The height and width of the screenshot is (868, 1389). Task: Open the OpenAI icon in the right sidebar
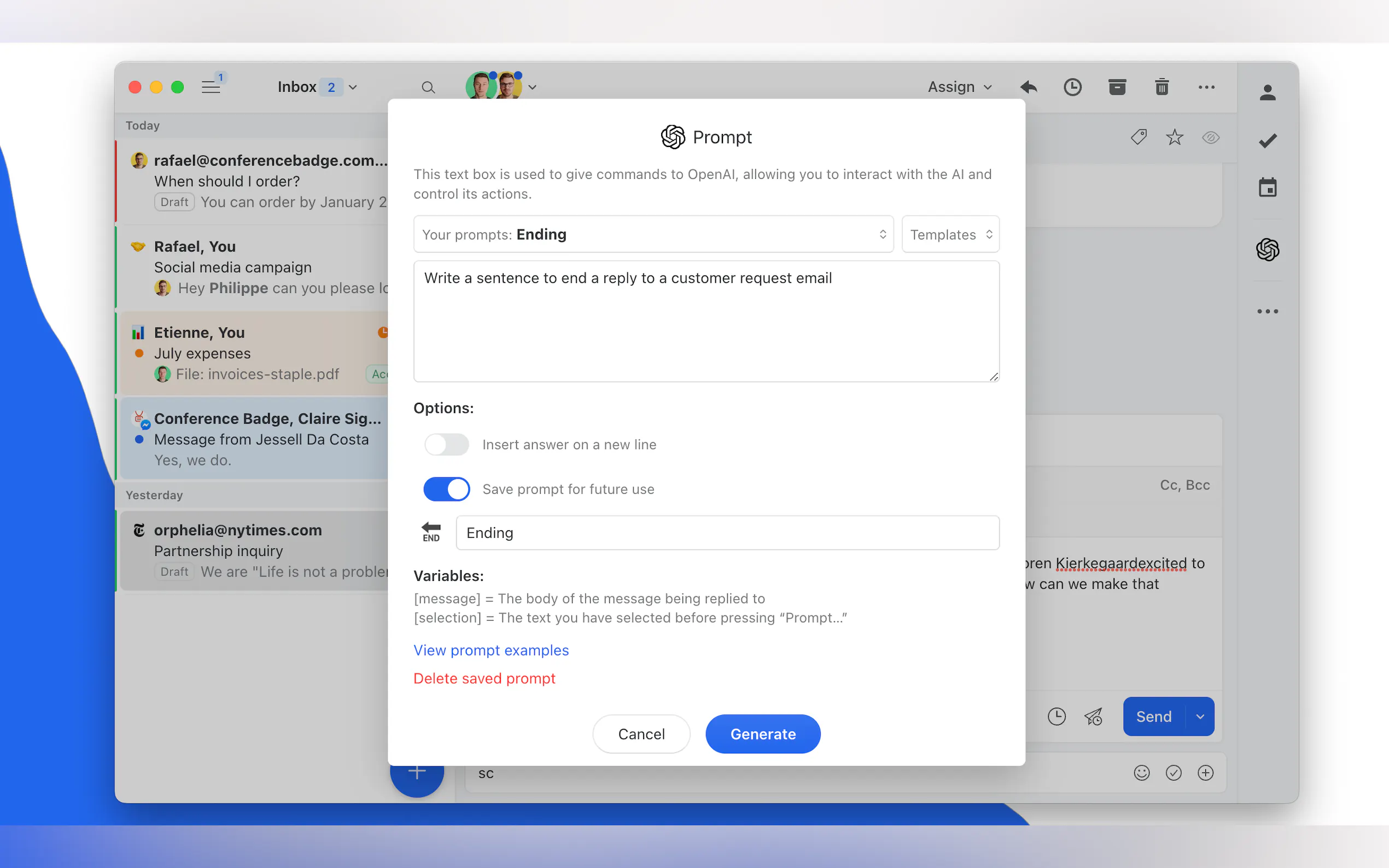[1267, 250]
